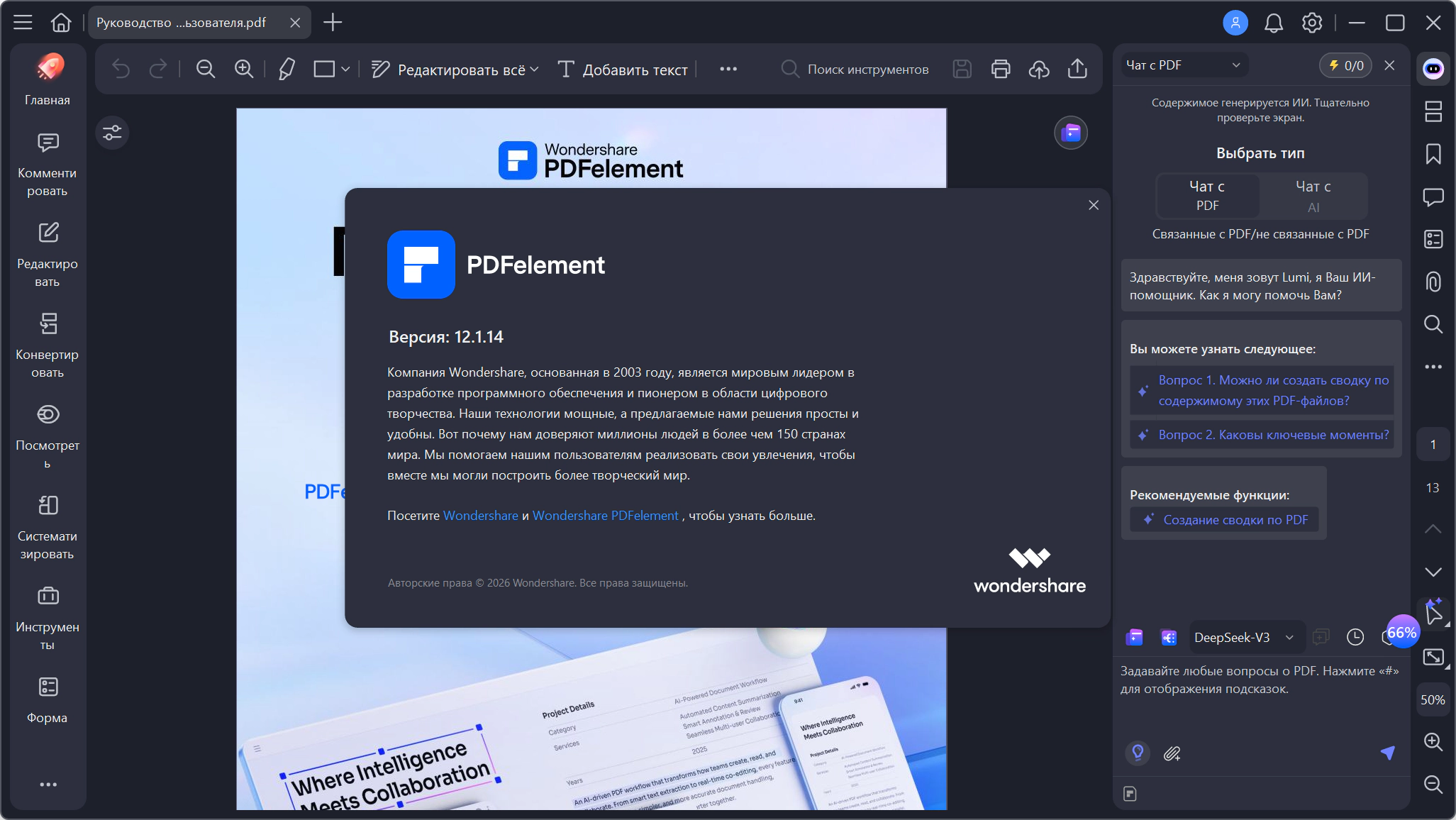
Task: Click the chat history clock icon
Action: pyautogui.click(x=1355, y=637)
